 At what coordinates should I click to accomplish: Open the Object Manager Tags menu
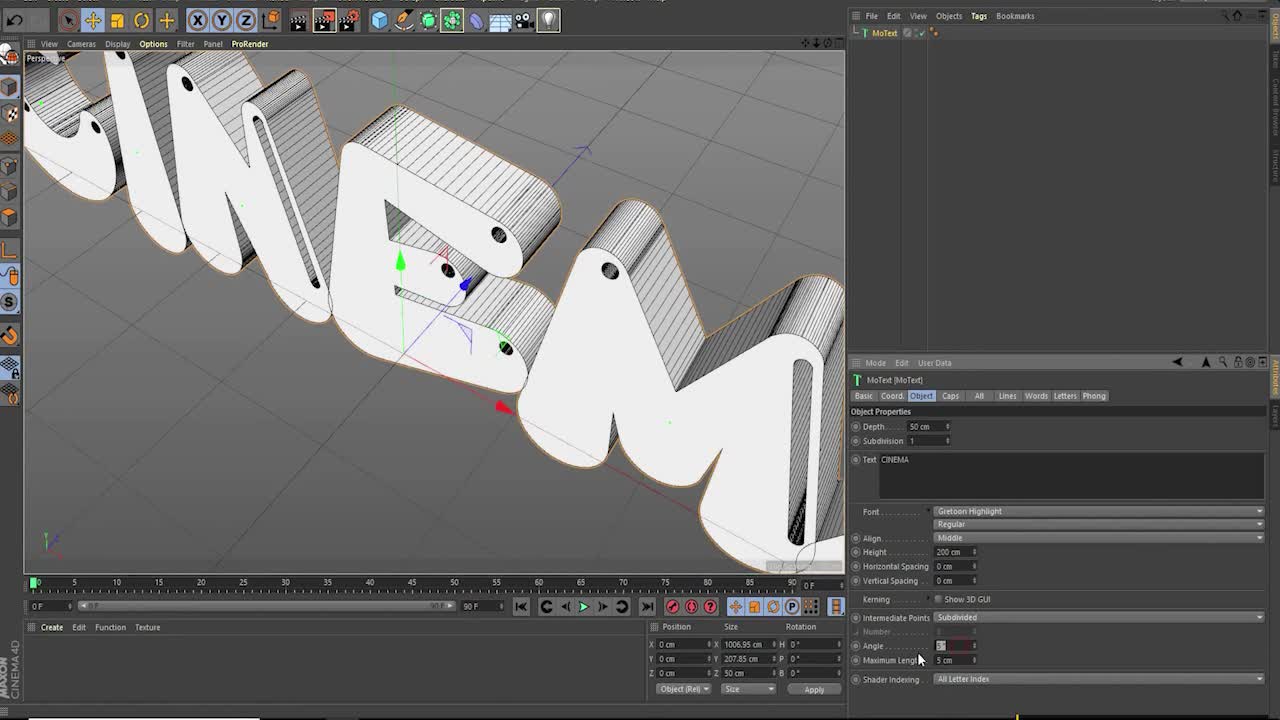click(x=979, y=16)
